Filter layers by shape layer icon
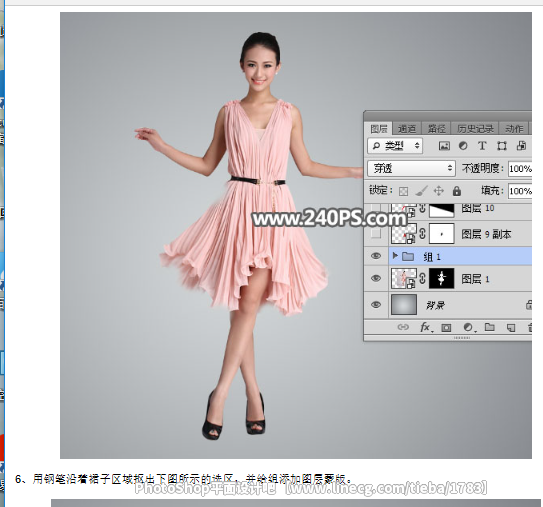Viewport: 543px width, 507px height. tap(501, 146)
